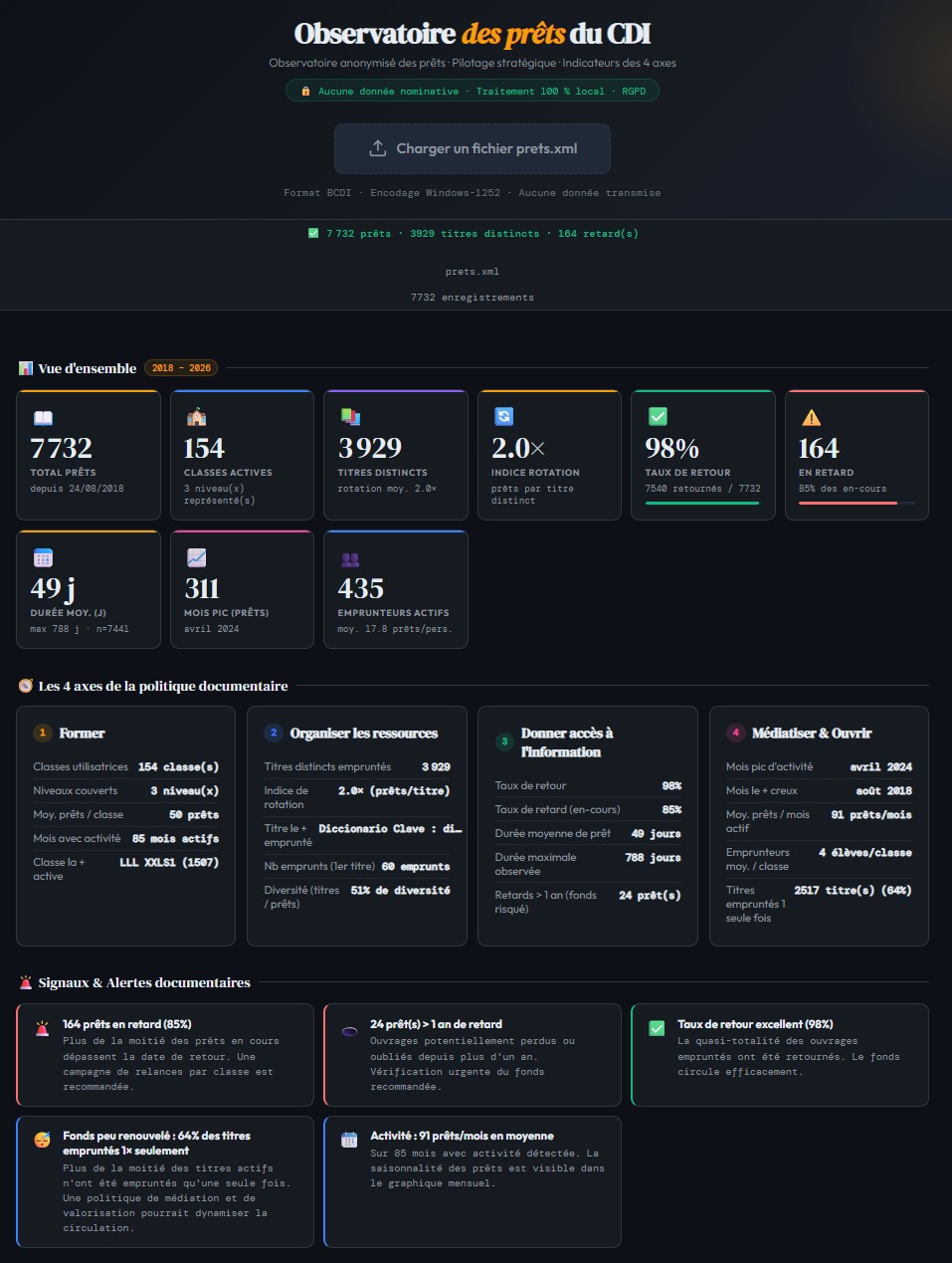Click the warning triangle on En Retard card

[x=811, y=417]
